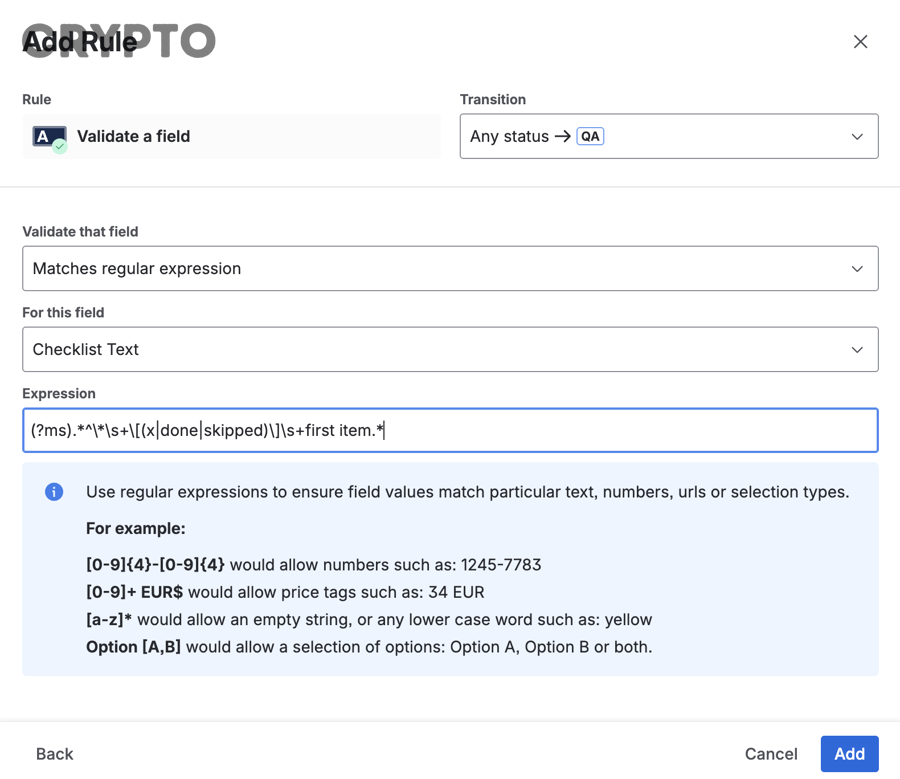The image size is (900, 779).
Task: Click the For this field label
Action: 63,312
